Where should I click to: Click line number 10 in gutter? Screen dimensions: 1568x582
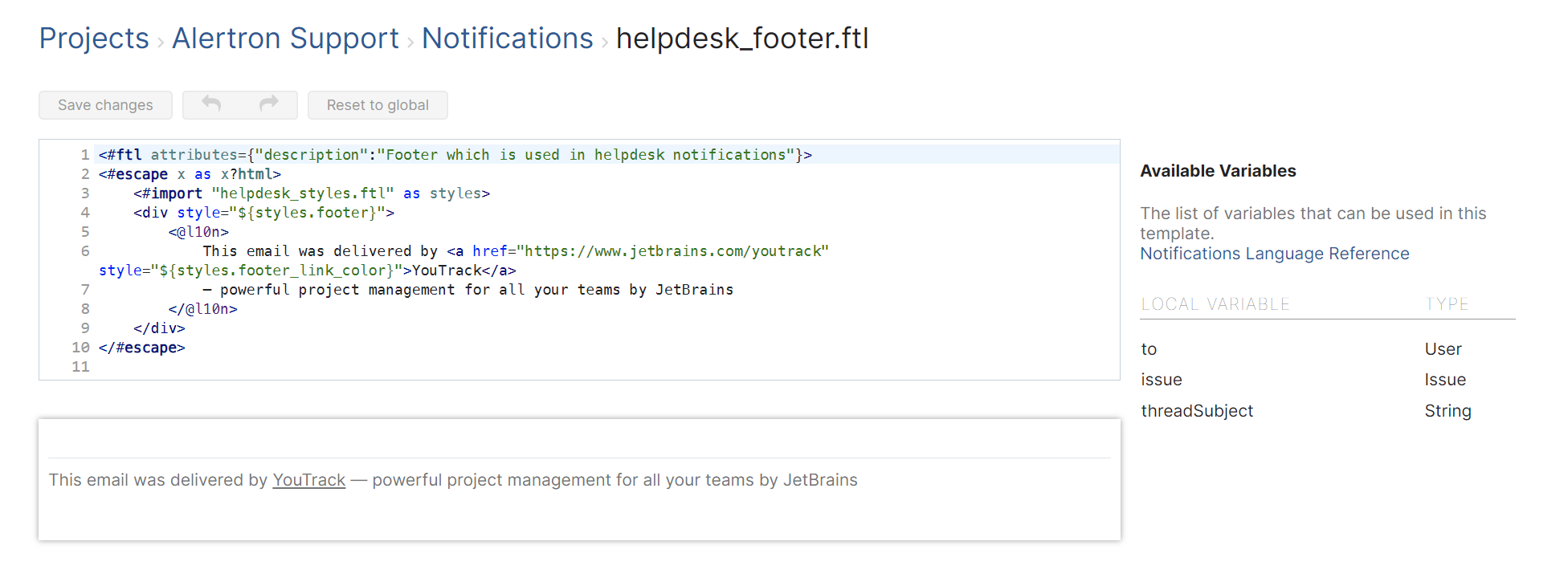point(80,348)
